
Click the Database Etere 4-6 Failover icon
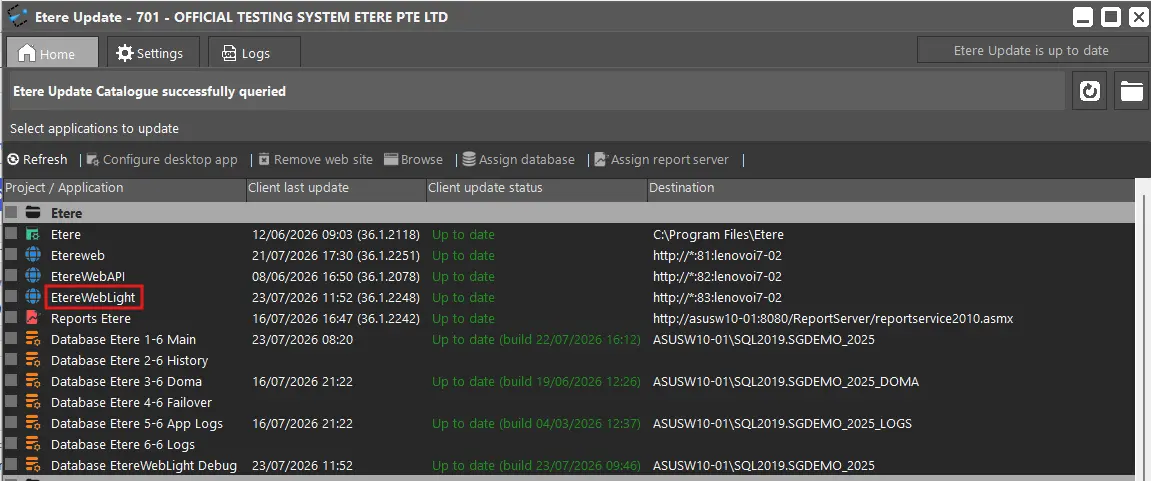[32, 402]
